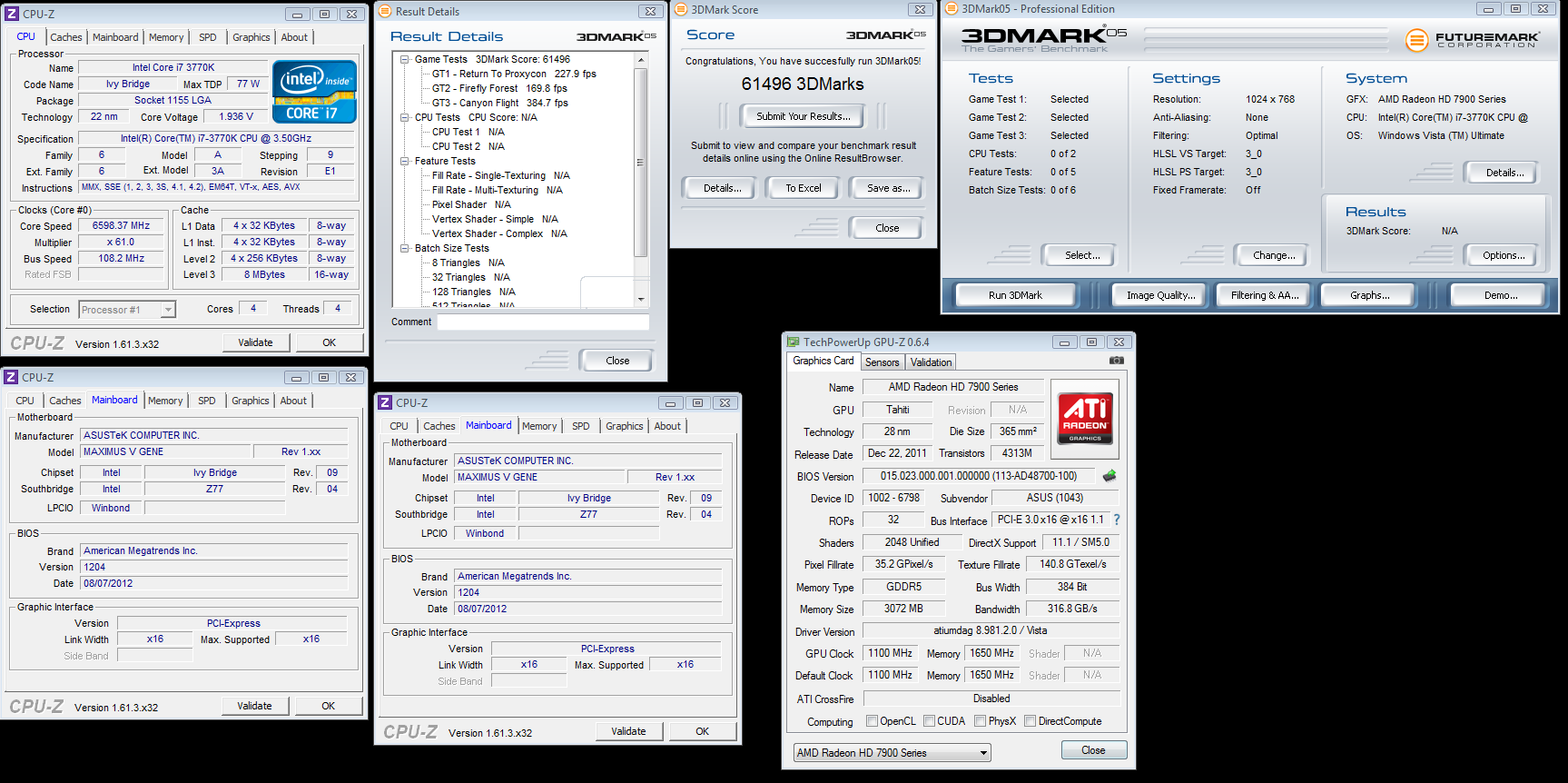Minimize the GPU-Z window

coord(1064,342)
